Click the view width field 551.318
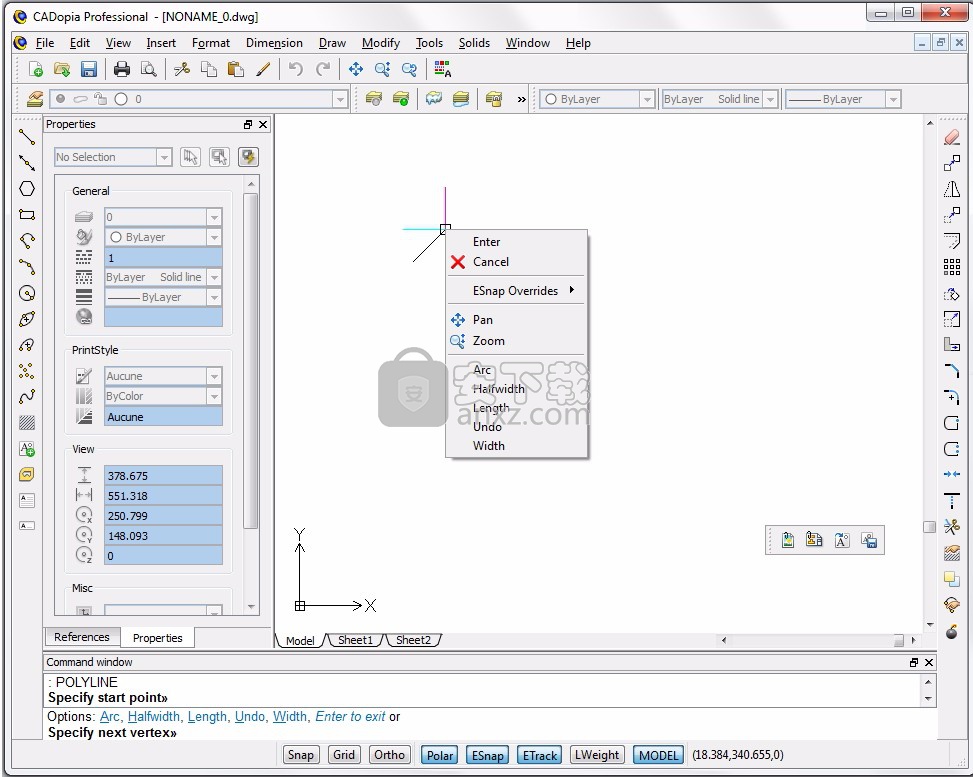Image resolution: width=973 pixels, height=777 pixels. [x=163, y=496]
